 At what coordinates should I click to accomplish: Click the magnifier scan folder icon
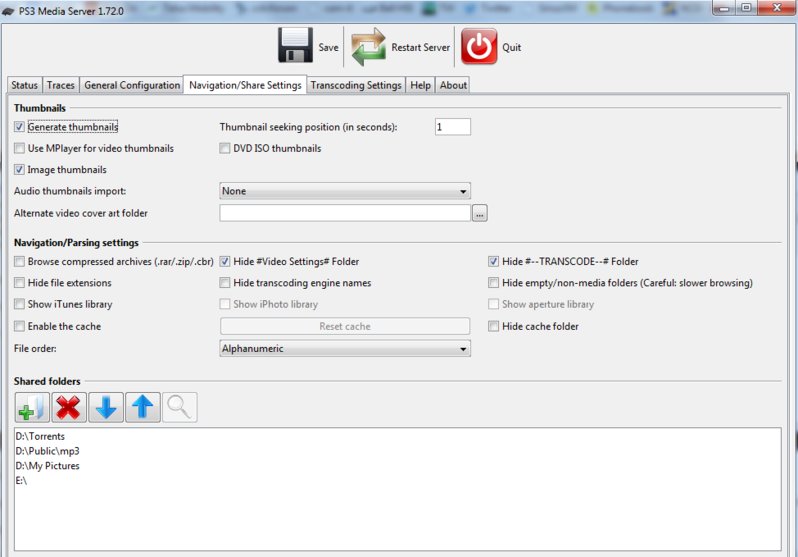tap(179, 407)
